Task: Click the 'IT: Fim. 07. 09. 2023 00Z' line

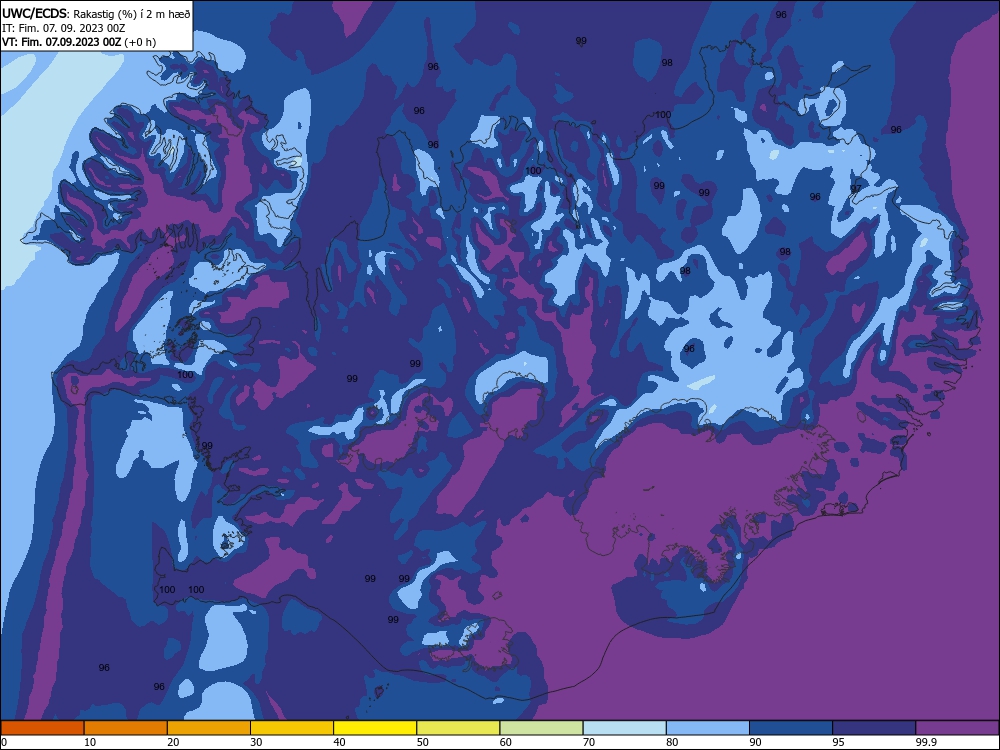Action: coord(64,28)
